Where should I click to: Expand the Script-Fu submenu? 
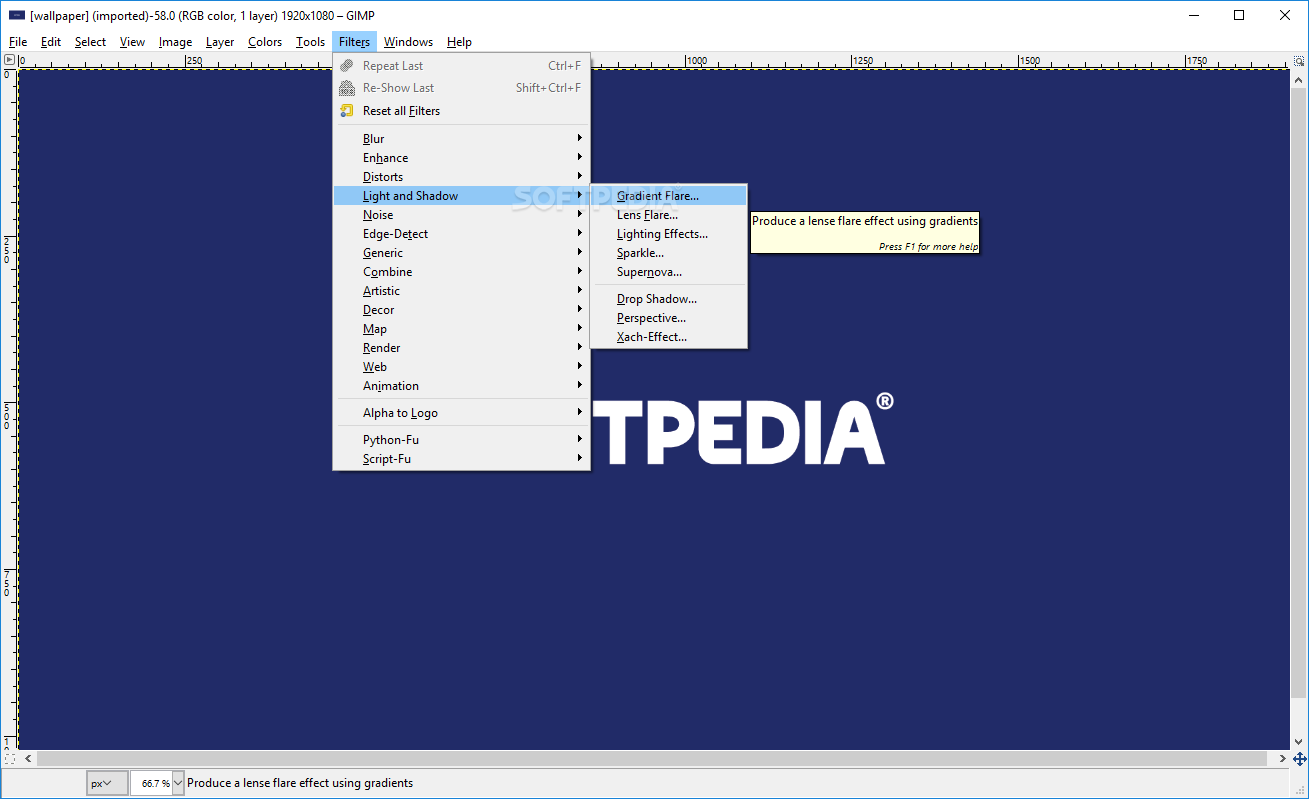point(461,459)
